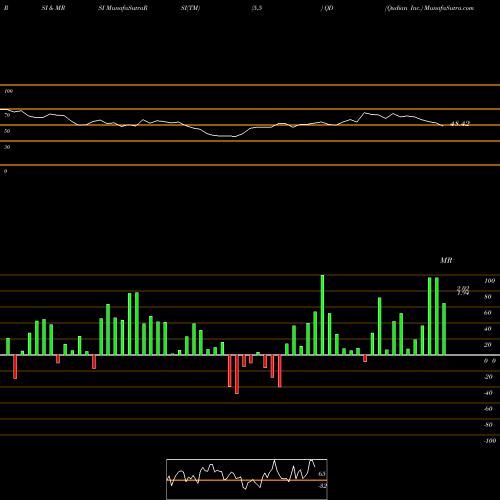The width and height of the screenshot is (500, 500).
Task: Click the tallest green MR bar in the chart
Action: 322,315
